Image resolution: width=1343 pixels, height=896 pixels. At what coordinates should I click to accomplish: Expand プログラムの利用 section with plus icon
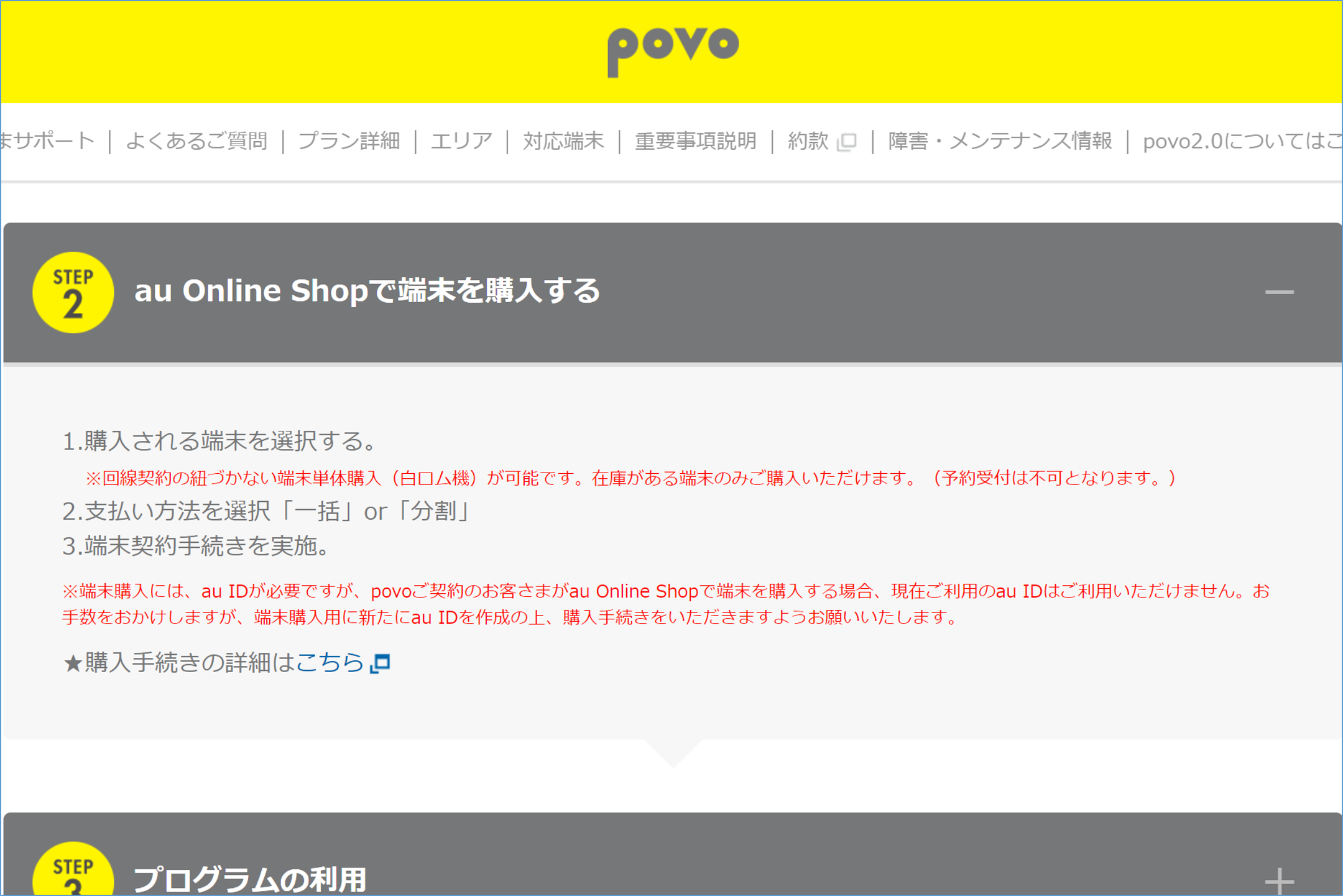(1279, 880)
